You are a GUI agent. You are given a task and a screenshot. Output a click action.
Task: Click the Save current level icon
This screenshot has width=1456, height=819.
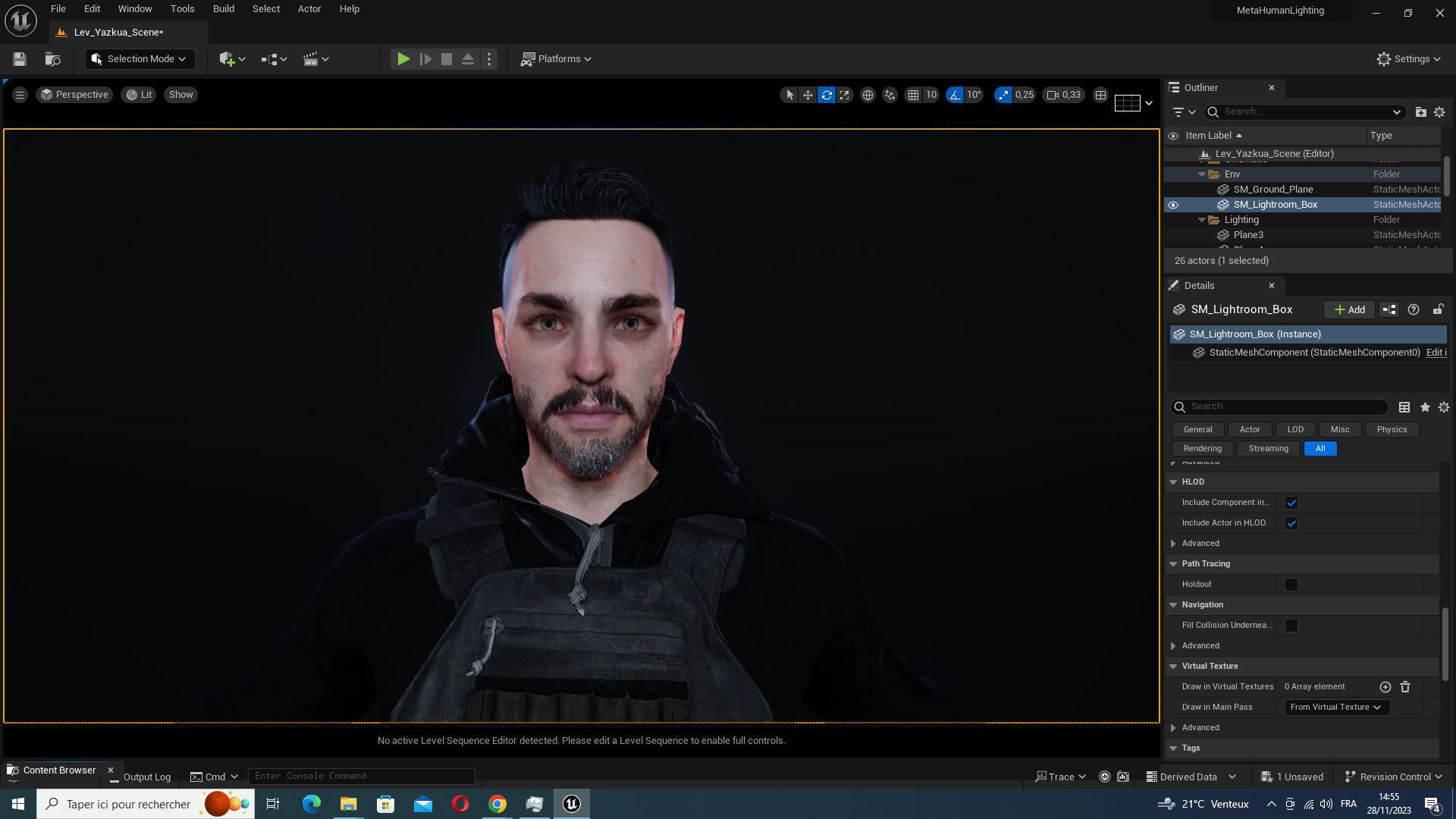pyautogui.click(x=20, y=59)
